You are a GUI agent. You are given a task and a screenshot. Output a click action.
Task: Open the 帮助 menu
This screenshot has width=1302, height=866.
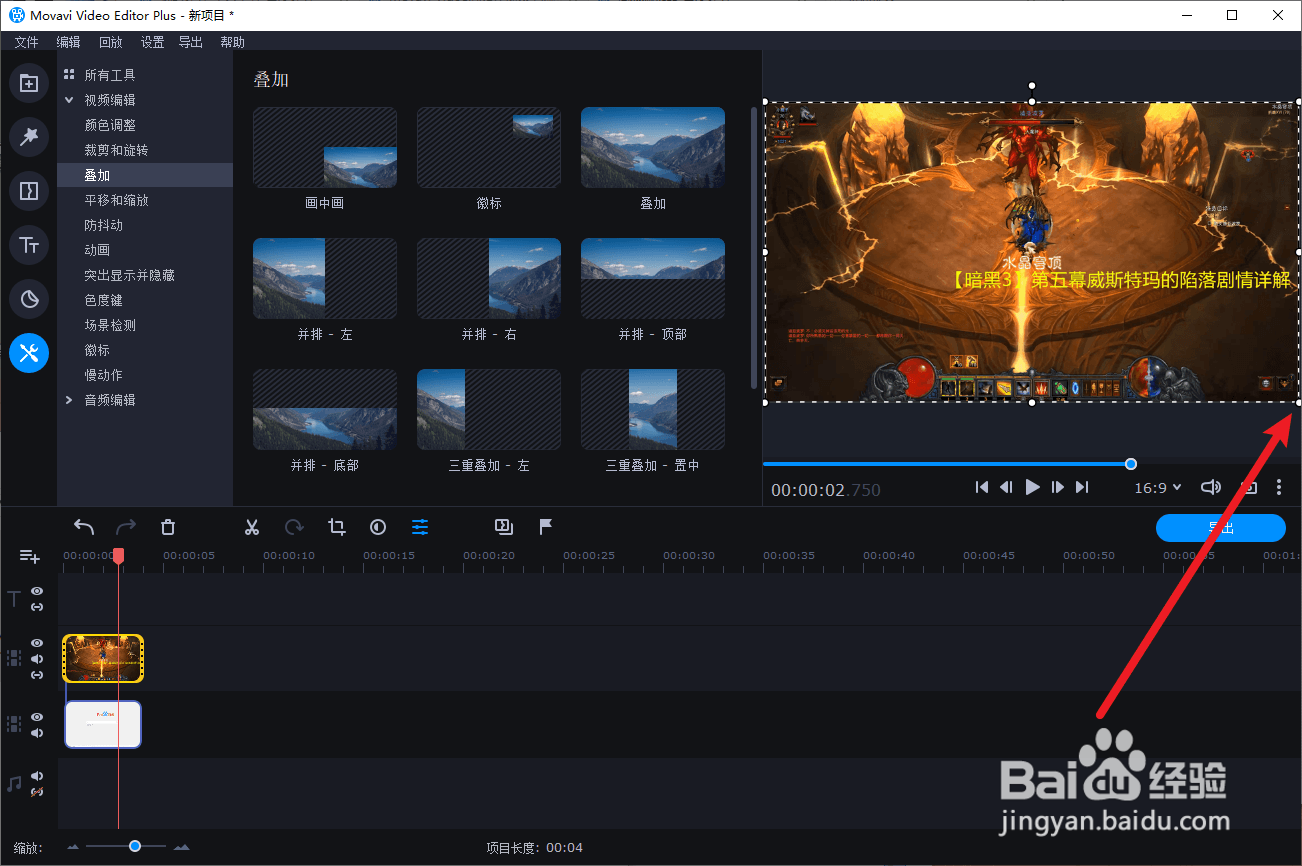(232, 42)
